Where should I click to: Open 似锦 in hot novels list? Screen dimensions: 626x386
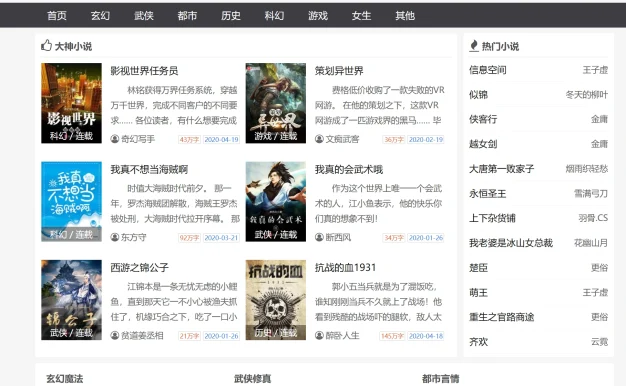(478, 95)
